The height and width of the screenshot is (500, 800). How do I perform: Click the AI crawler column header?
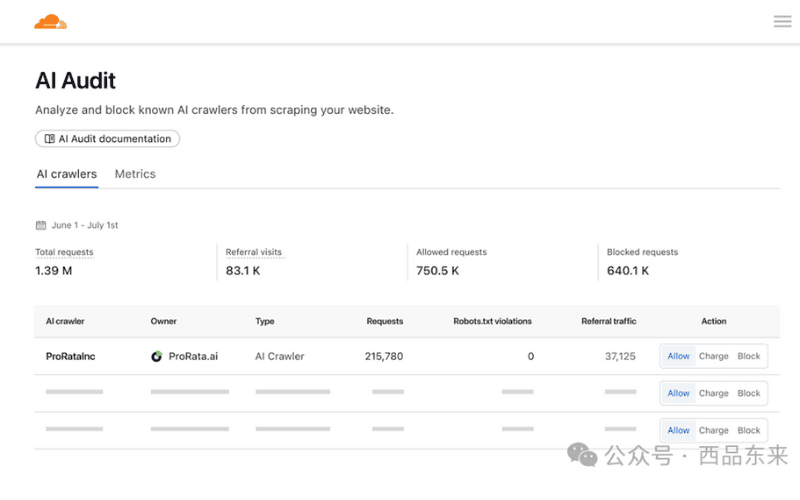click(65, 321)
